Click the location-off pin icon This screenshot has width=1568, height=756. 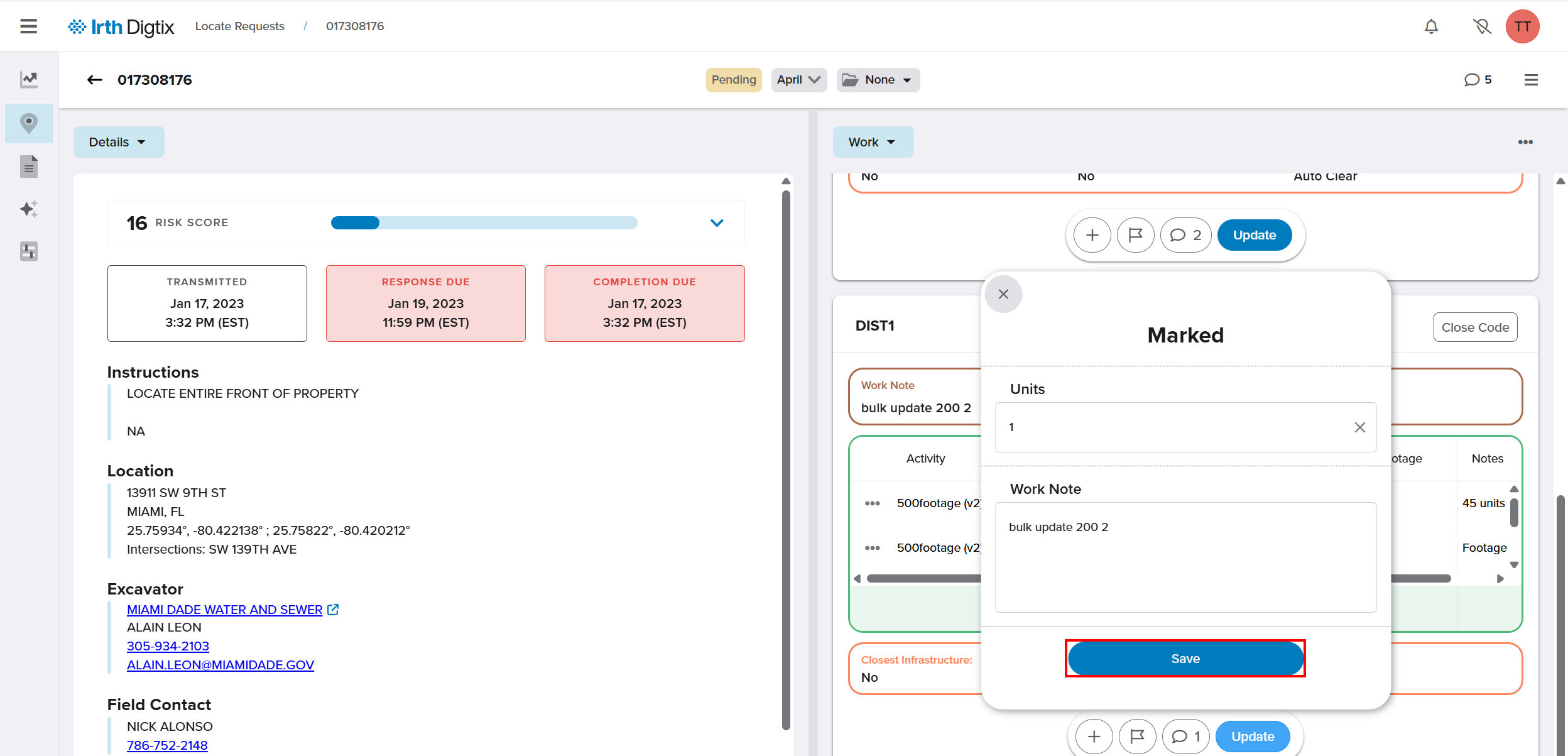tap(1481, 26)
